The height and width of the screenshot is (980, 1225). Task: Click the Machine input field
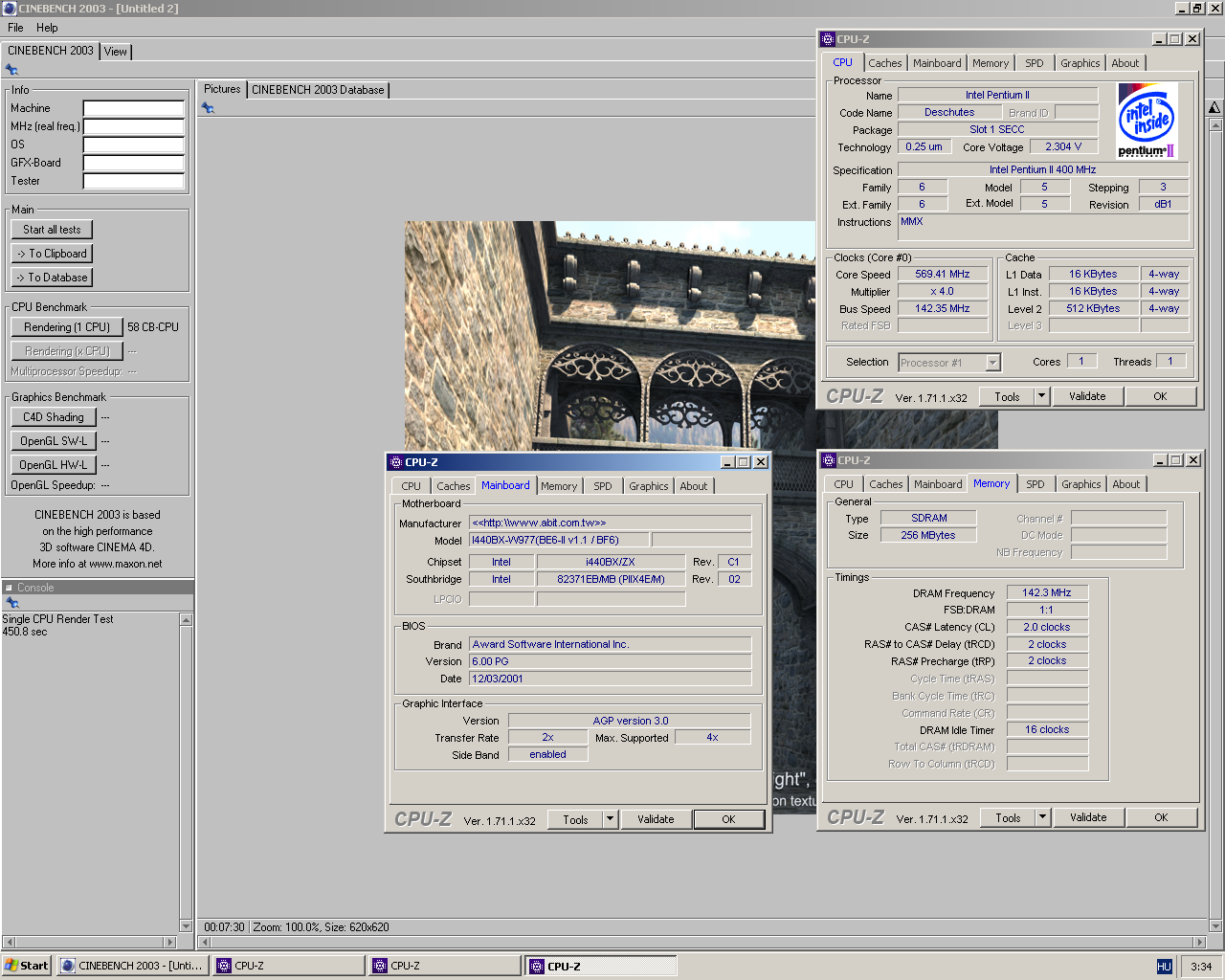point(133,108)
